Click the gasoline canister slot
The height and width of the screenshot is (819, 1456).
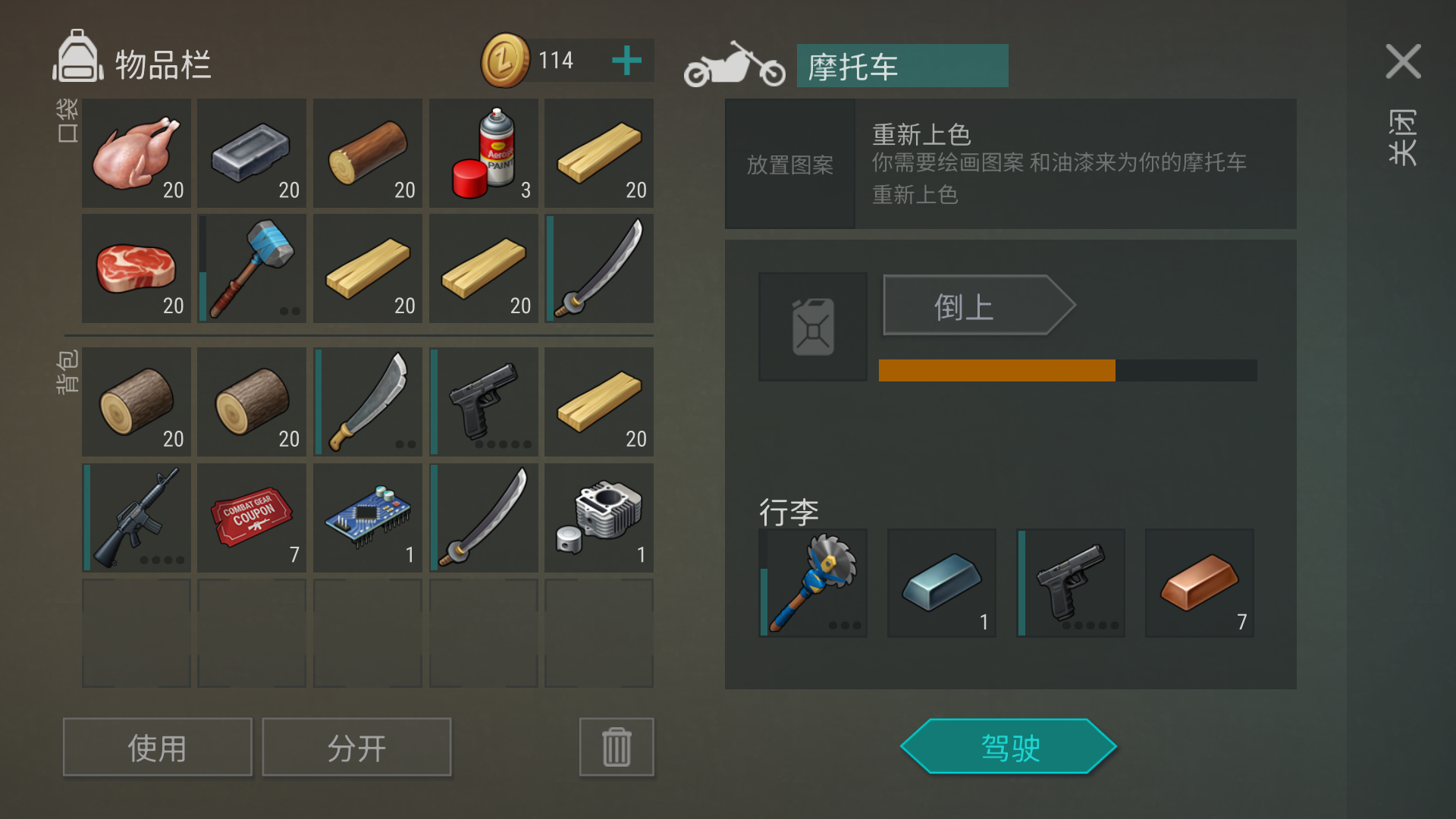pos(813,327)
